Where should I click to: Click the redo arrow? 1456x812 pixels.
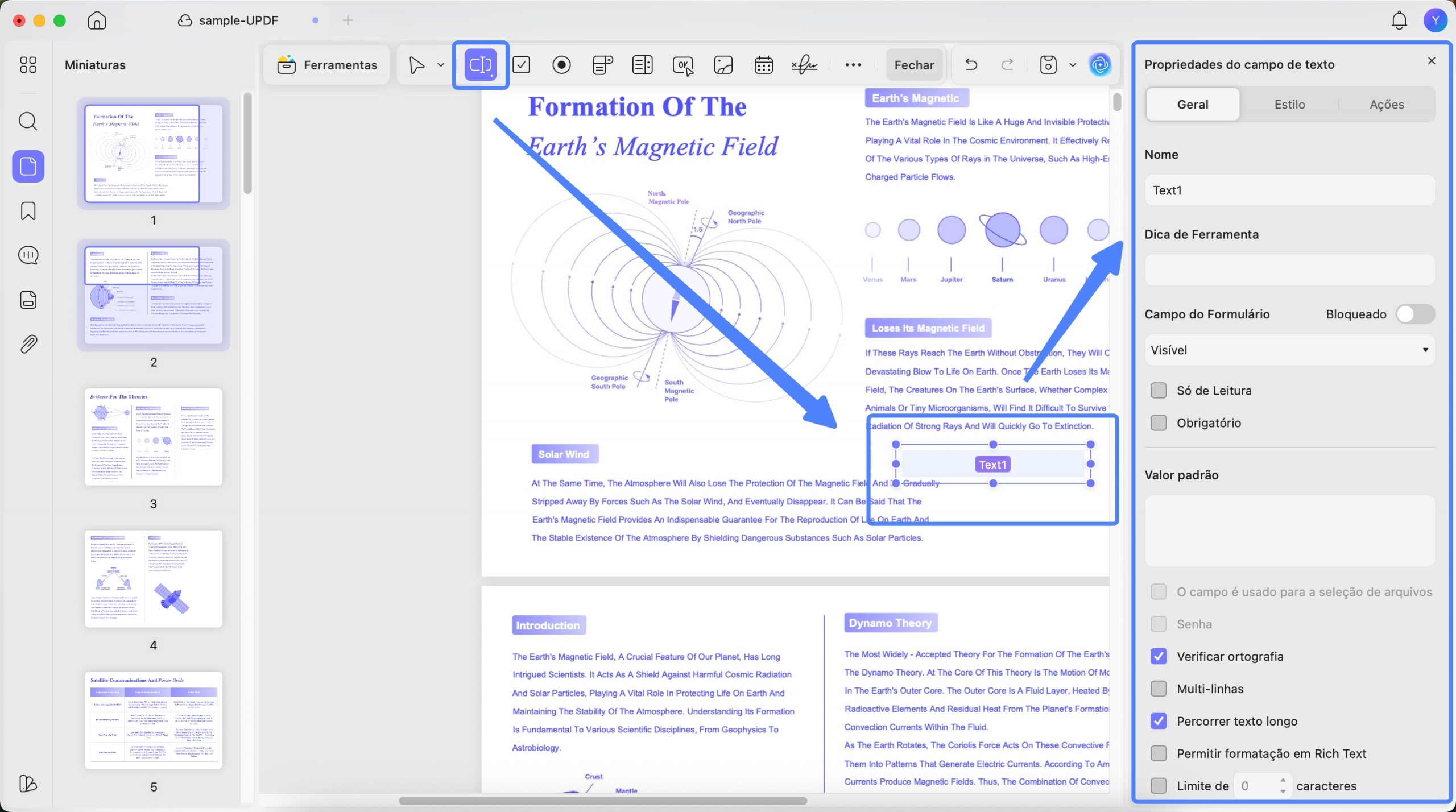1007,64
